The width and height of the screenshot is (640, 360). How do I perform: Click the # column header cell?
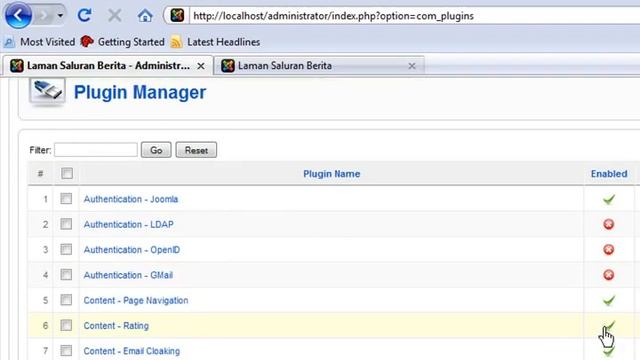pos(40,173)
